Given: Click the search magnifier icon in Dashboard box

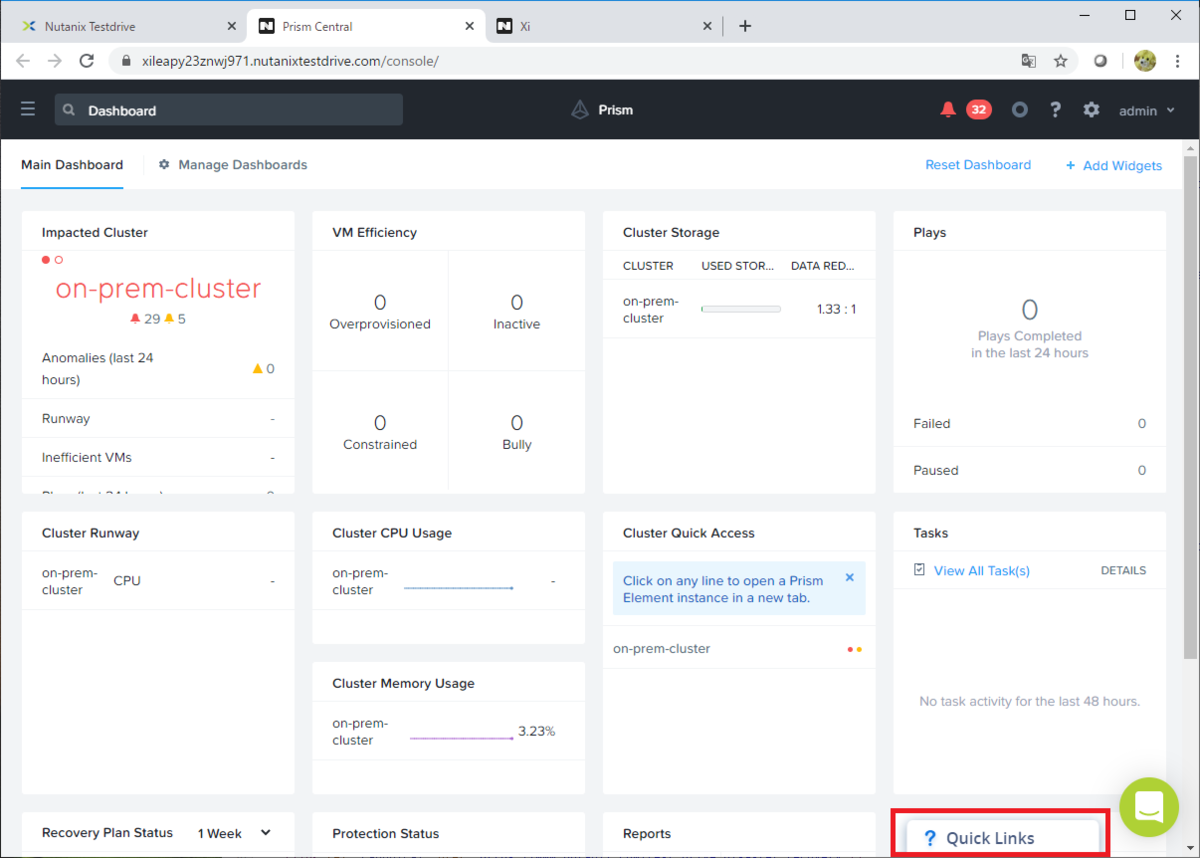Looking at the screenshot, I should pos(69,110).
